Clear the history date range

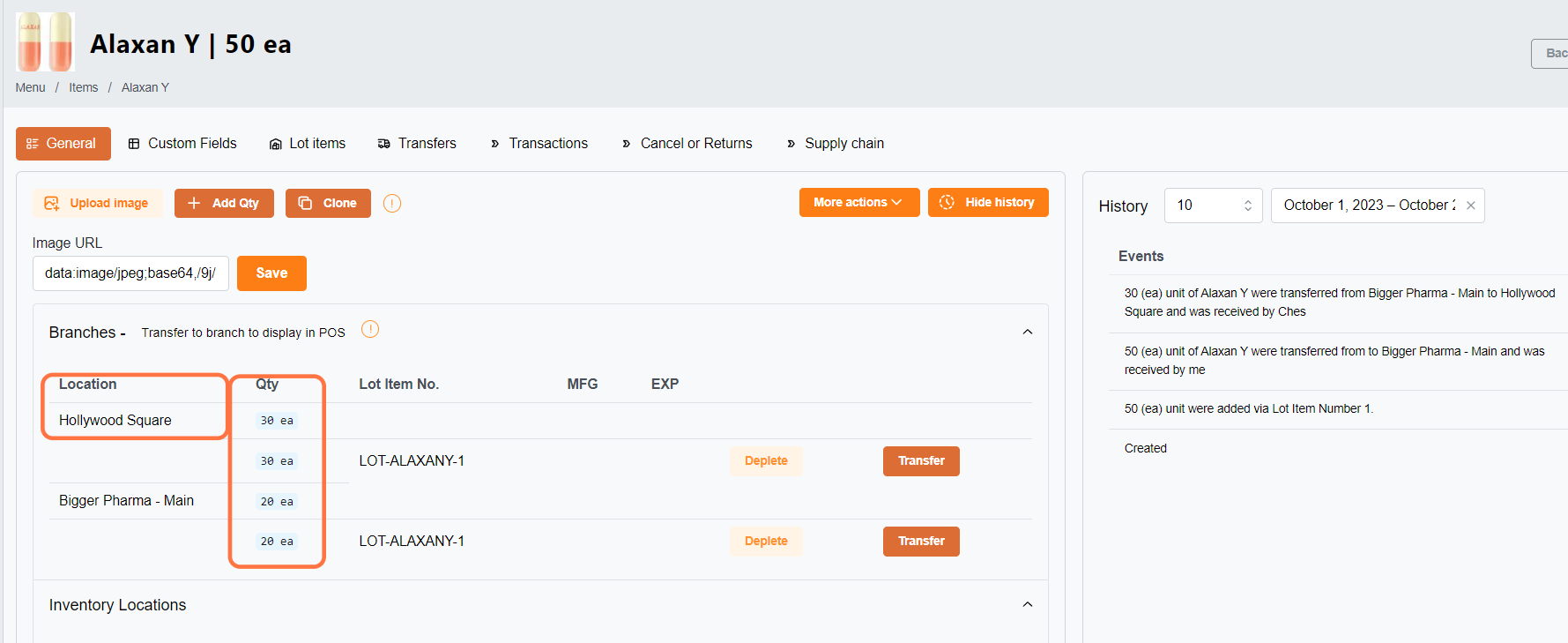(x=1471, y=206)
